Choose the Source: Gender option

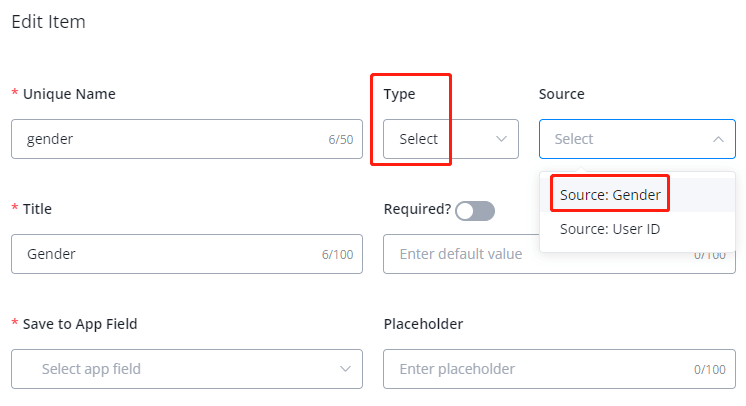(x=610, y=195)
